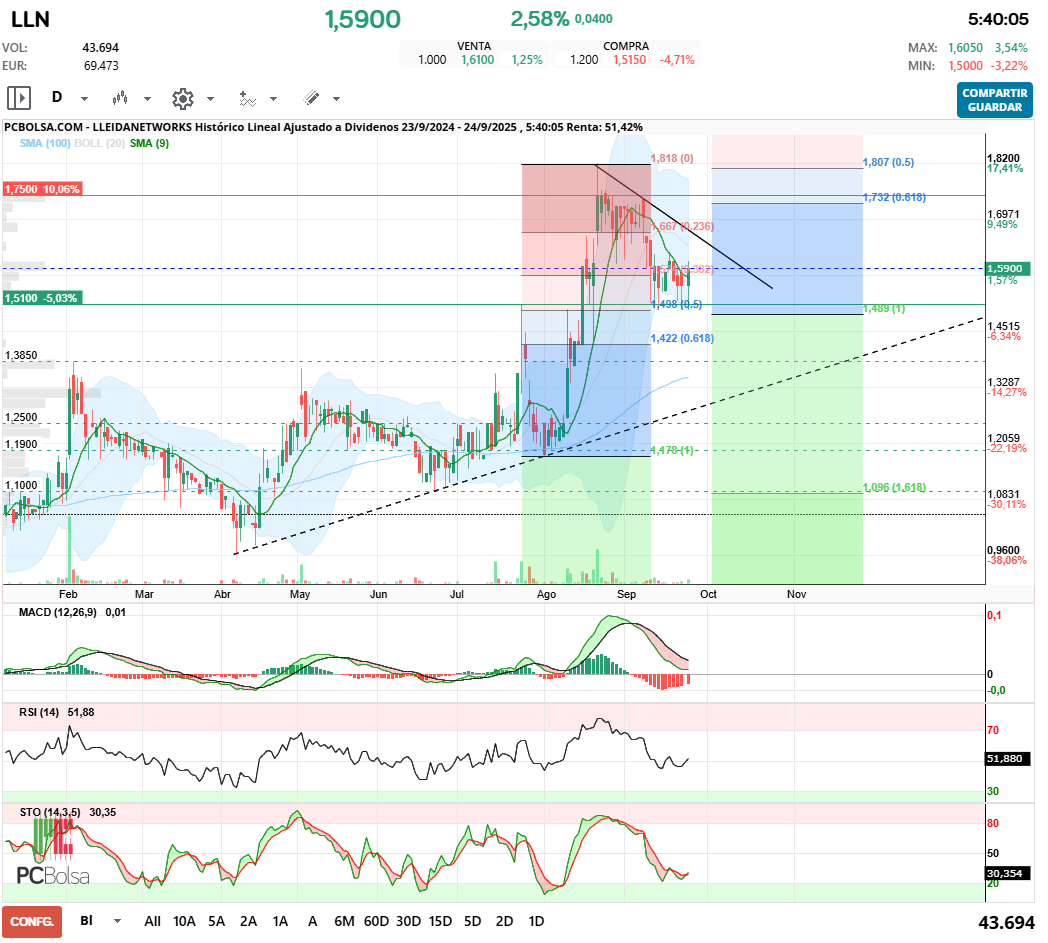
Task: Click the COMPRA price 1,5150
Action: 630,59
